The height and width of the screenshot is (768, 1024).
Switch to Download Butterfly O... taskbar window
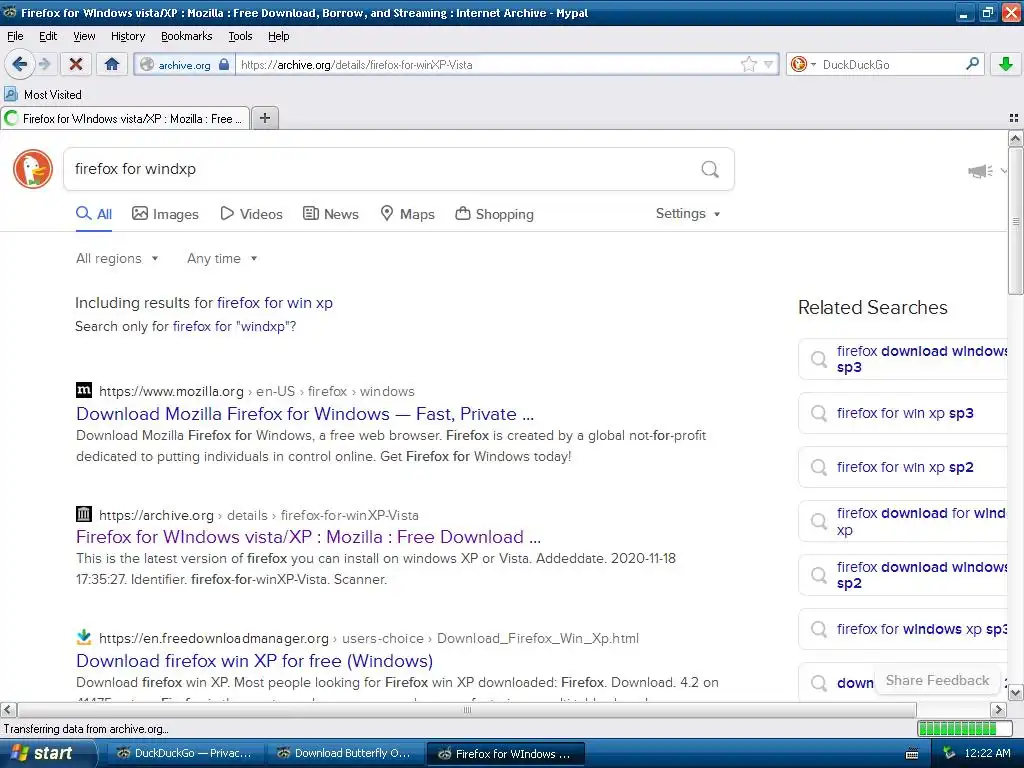pos(346,754)
